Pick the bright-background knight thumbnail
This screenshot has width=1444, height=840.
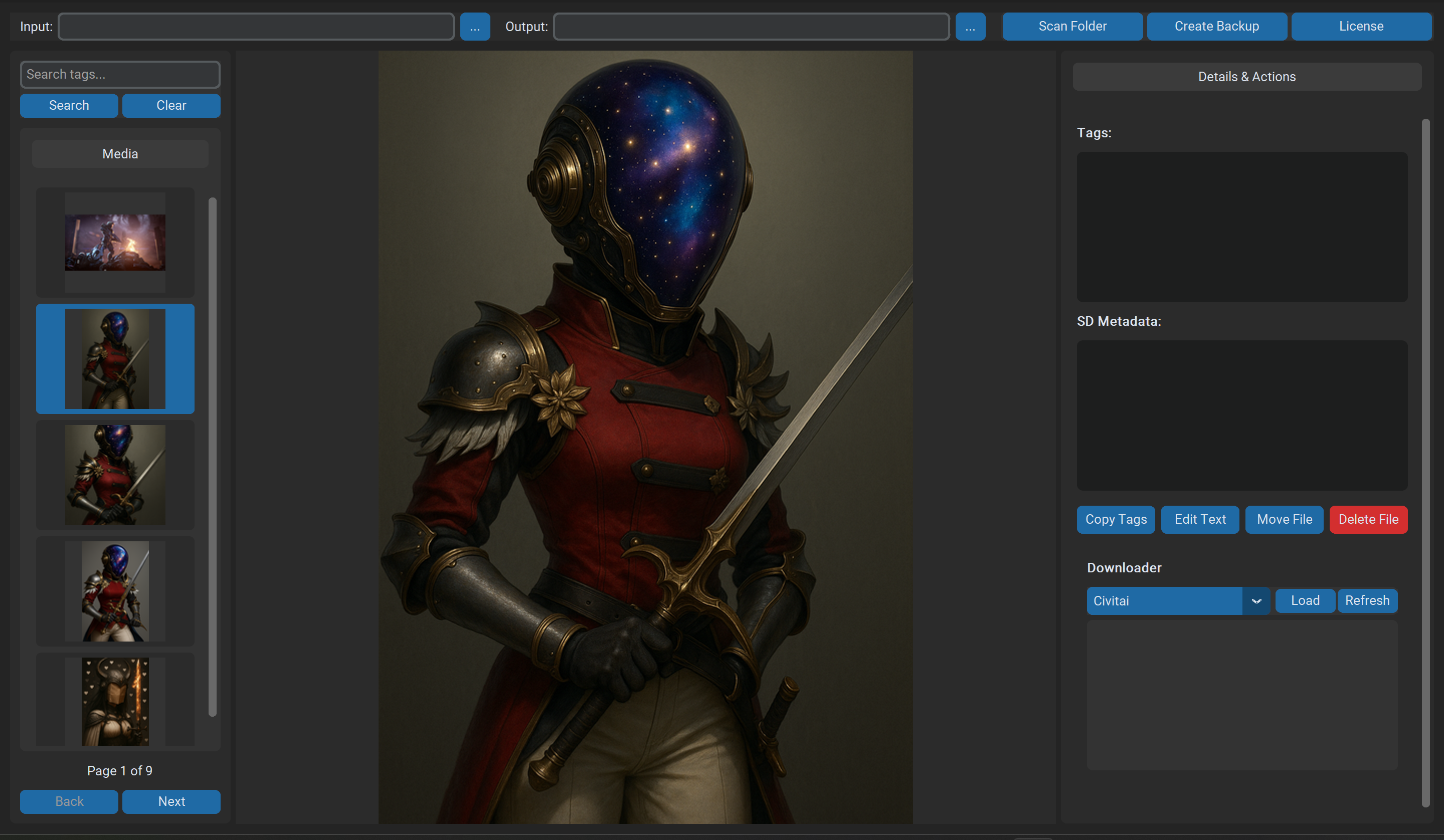coord(115,591)
